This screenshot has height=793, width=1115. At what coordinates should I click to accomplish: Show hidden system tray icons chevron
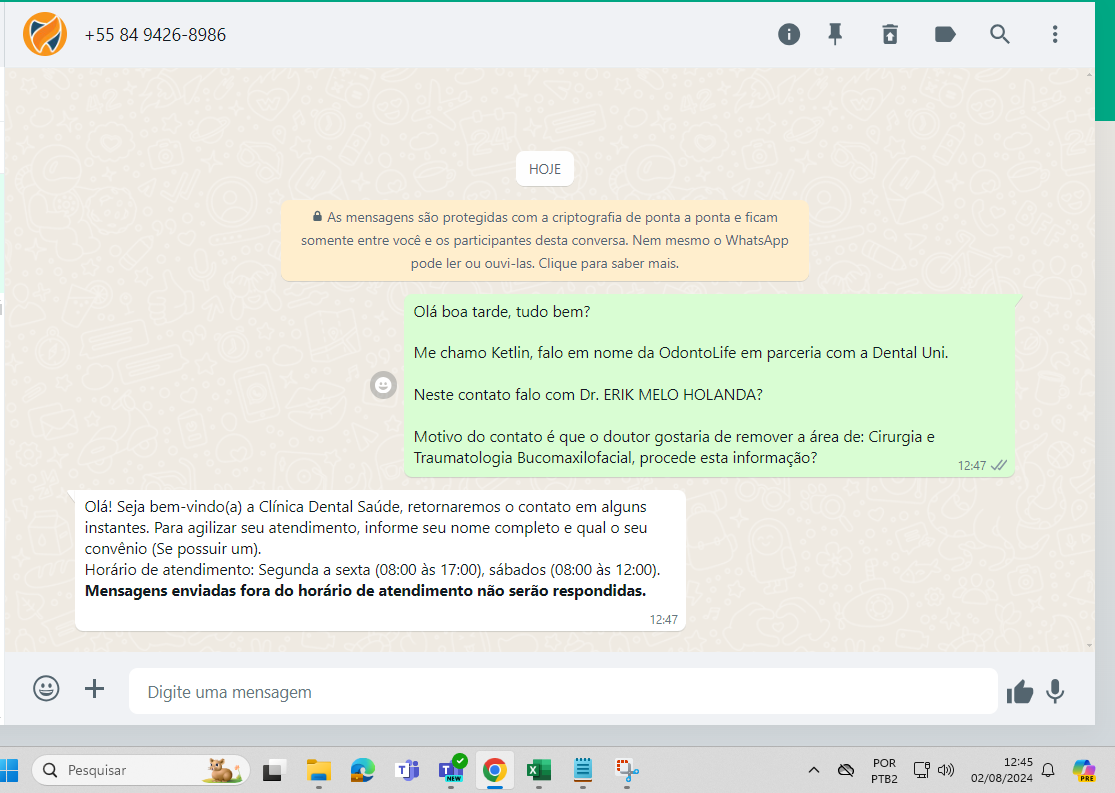(x=814, y=770)
